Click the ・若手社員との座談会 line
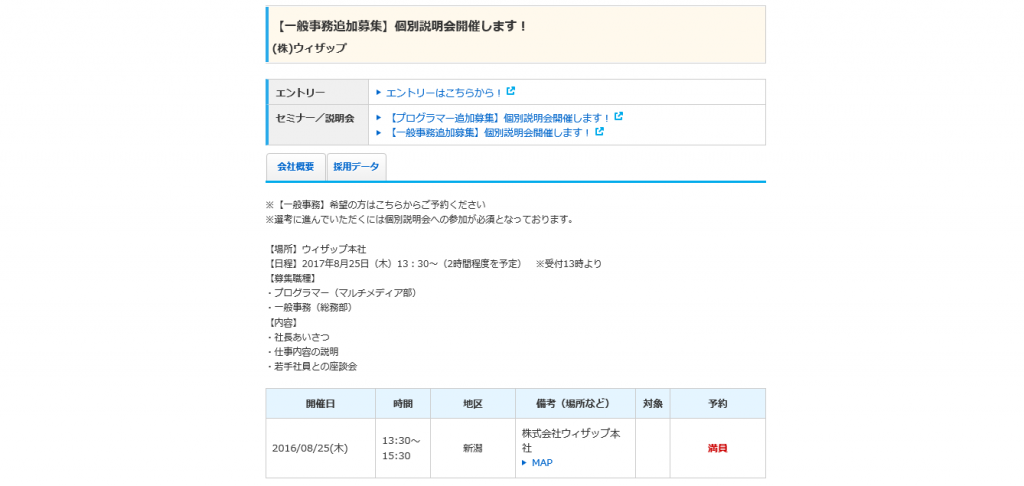 pyautogui.click(x=312, y=366)
